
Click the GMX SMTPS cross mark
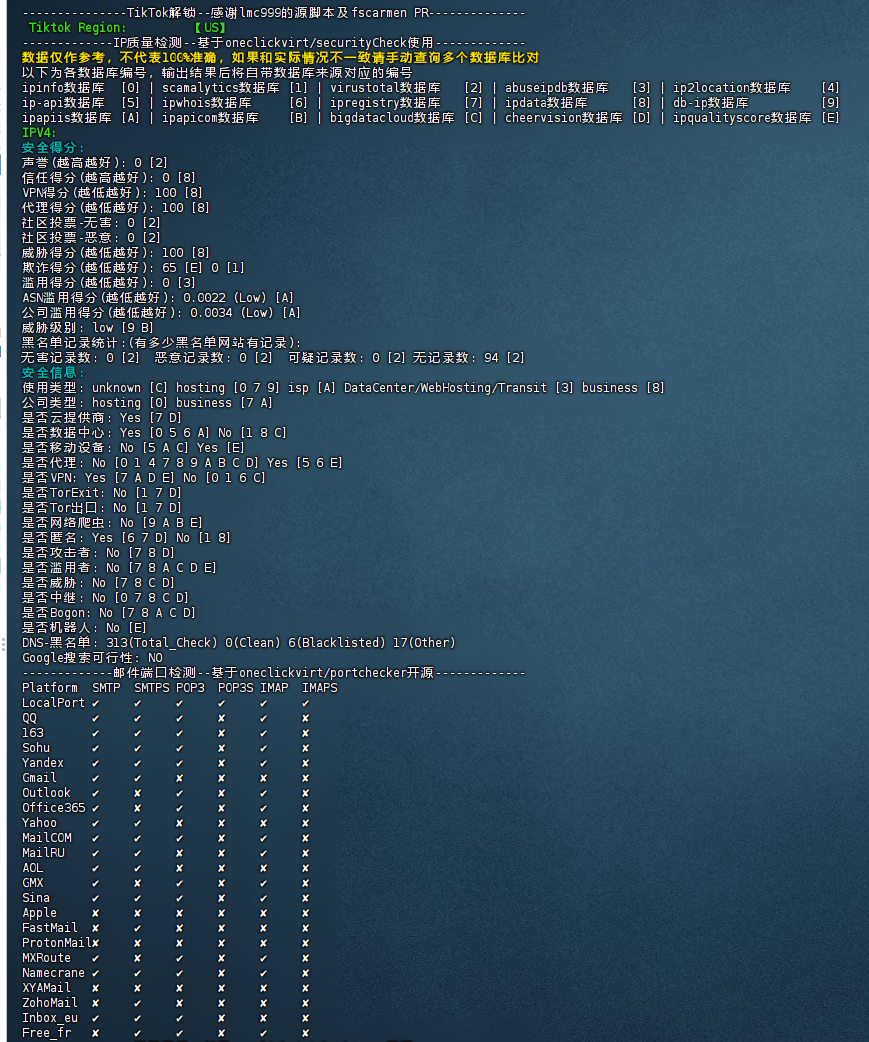pos(137,883)
